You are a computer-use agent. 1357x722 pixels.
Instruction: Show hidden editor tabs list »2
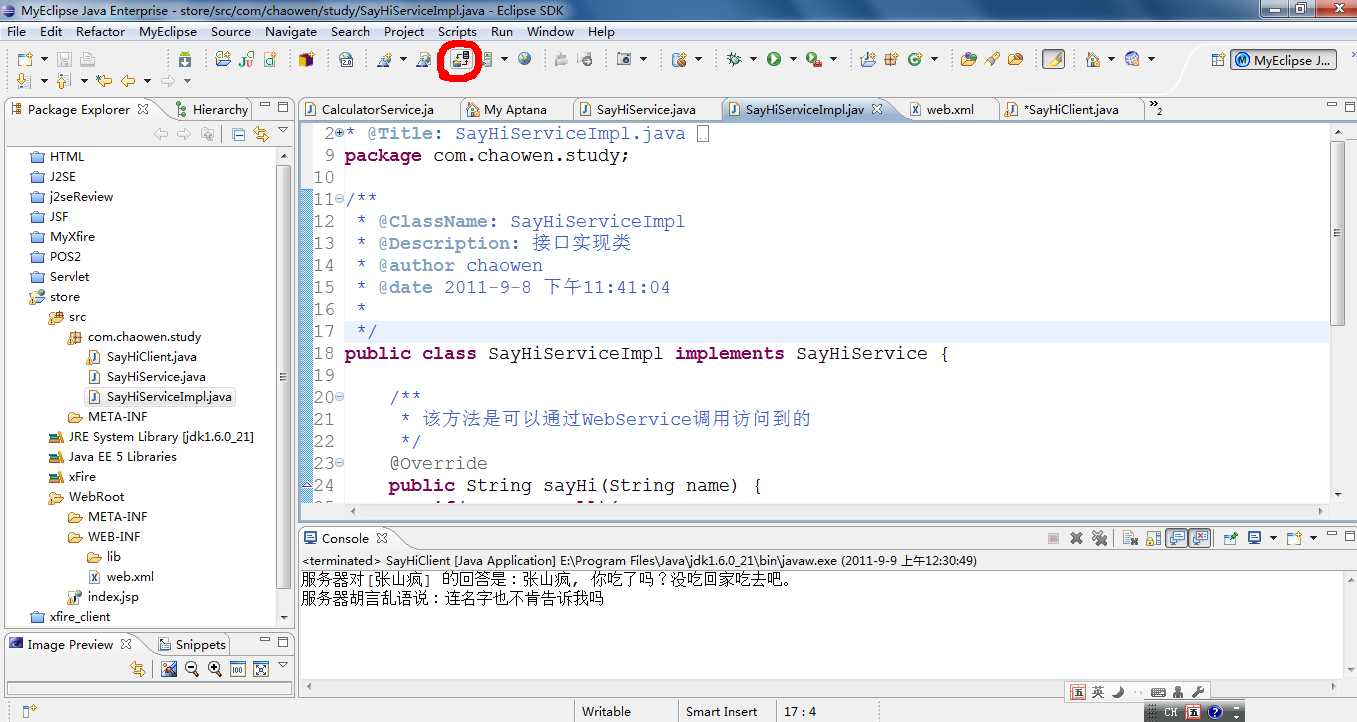click(x=1156, y=108)
